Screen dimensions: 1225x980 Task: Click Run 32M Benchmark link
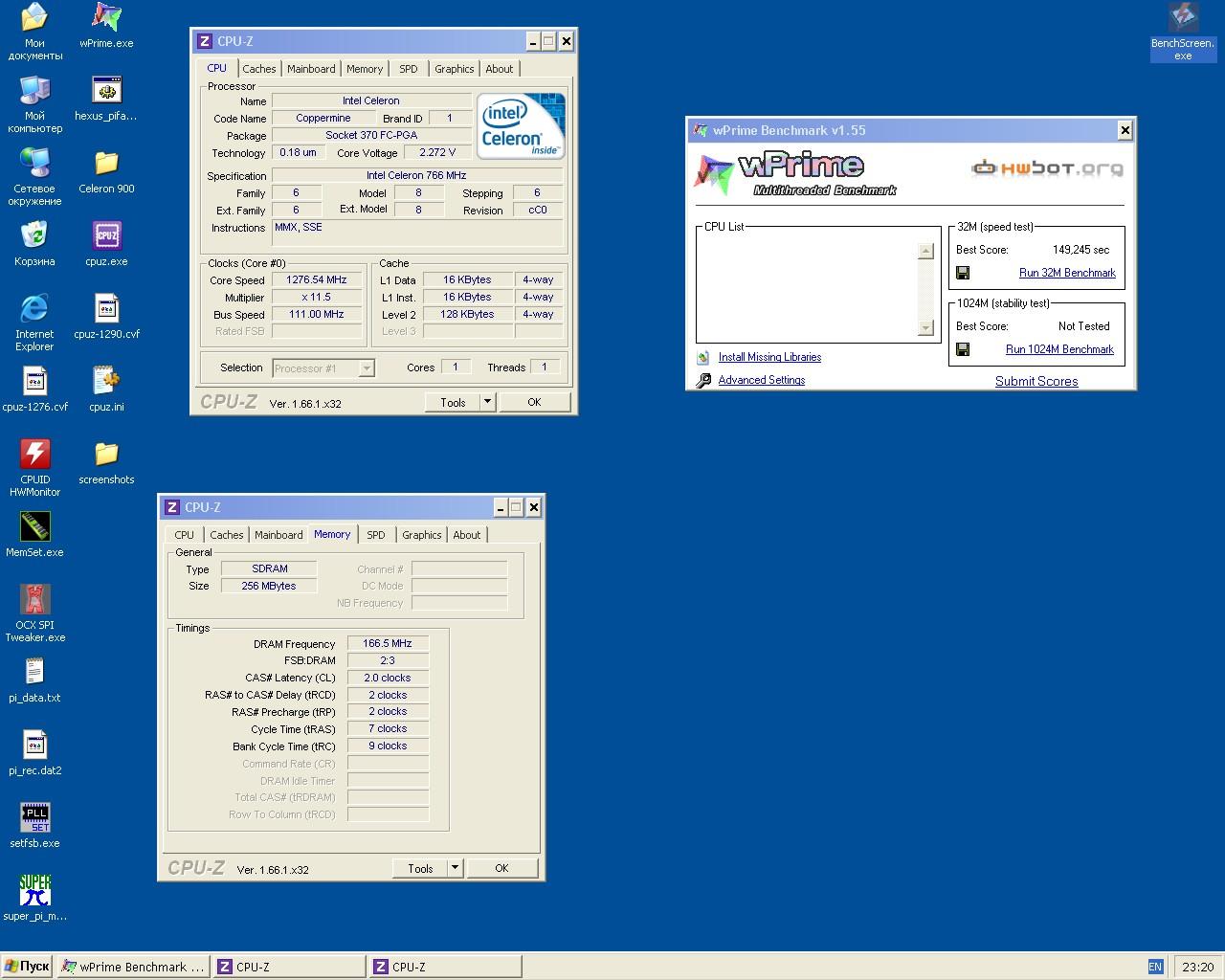point(1067,273)
